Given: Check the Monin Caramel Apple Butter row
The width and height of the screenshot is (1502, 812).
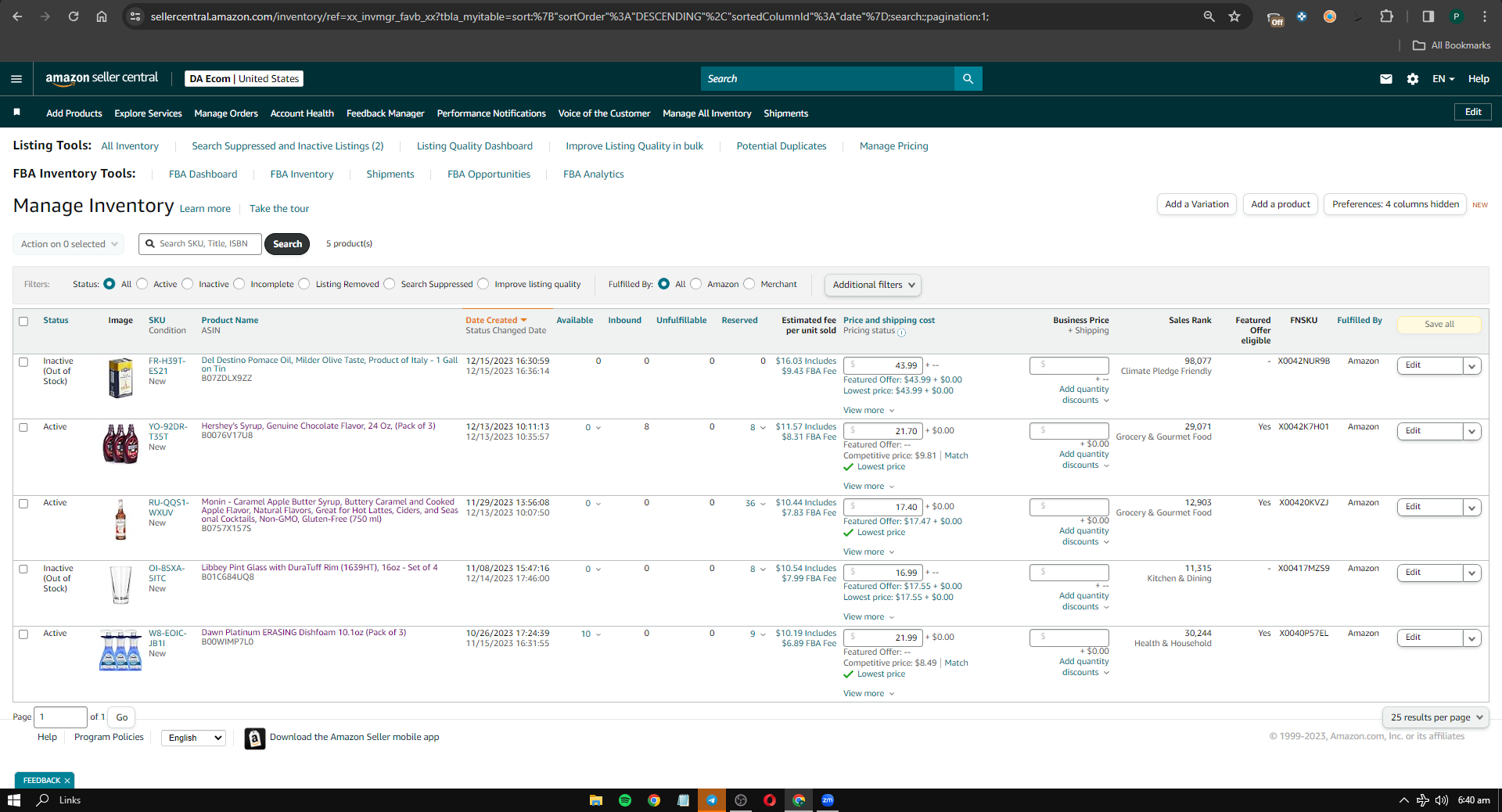Looking at the screenshot, I should (23, 504).
